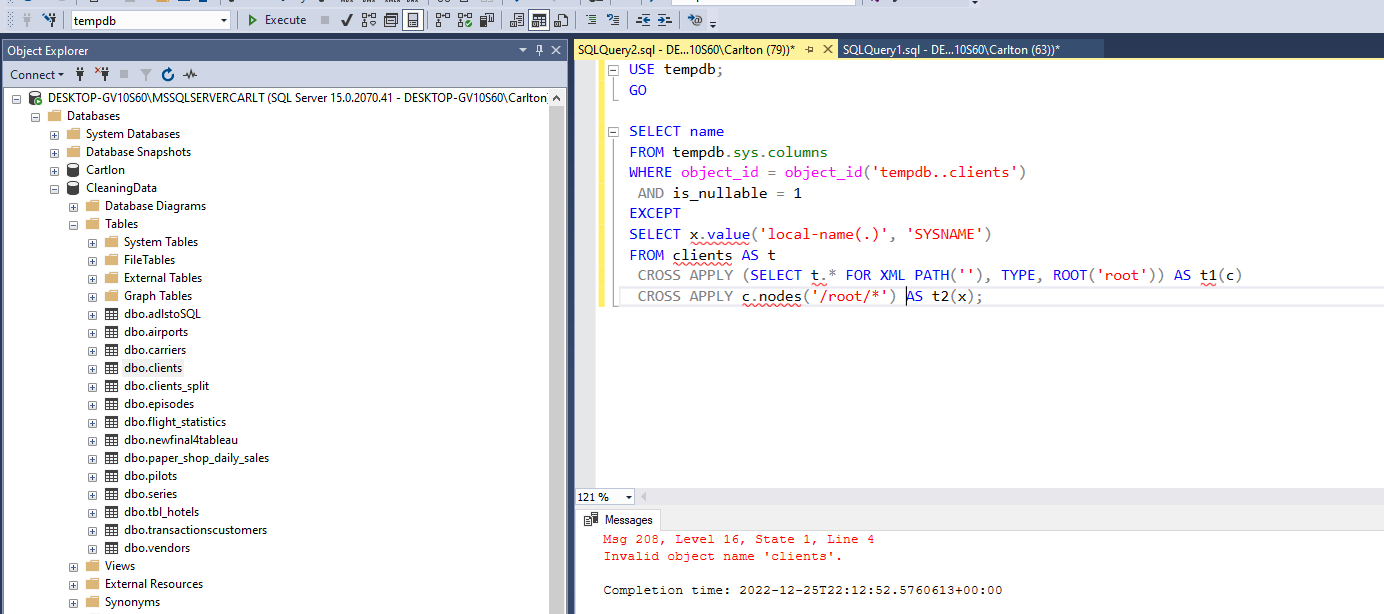
Task: Open the Messages results tab
Action: (x=620, y=520)
